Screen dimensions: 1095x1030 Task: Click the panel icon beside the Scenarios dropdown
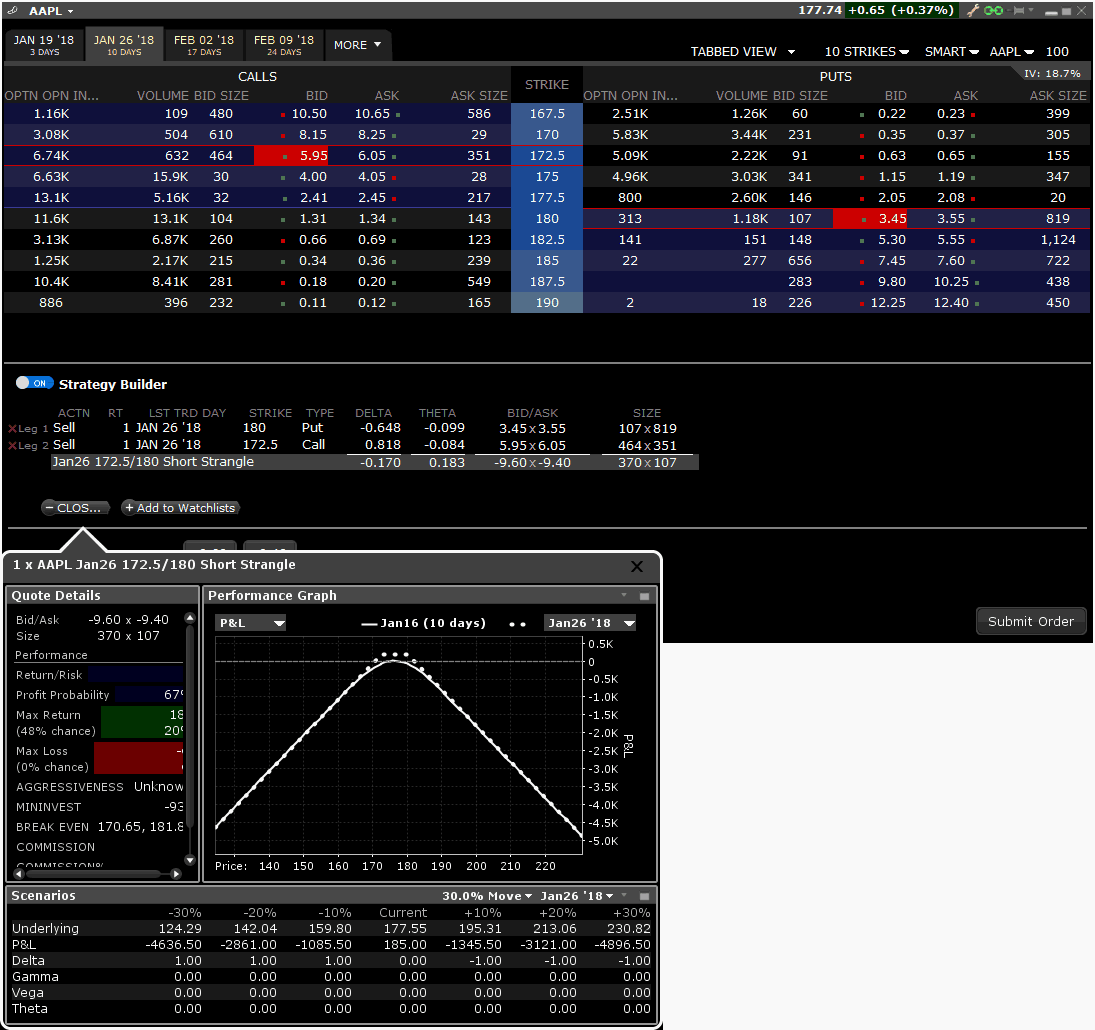pos(645,895)
